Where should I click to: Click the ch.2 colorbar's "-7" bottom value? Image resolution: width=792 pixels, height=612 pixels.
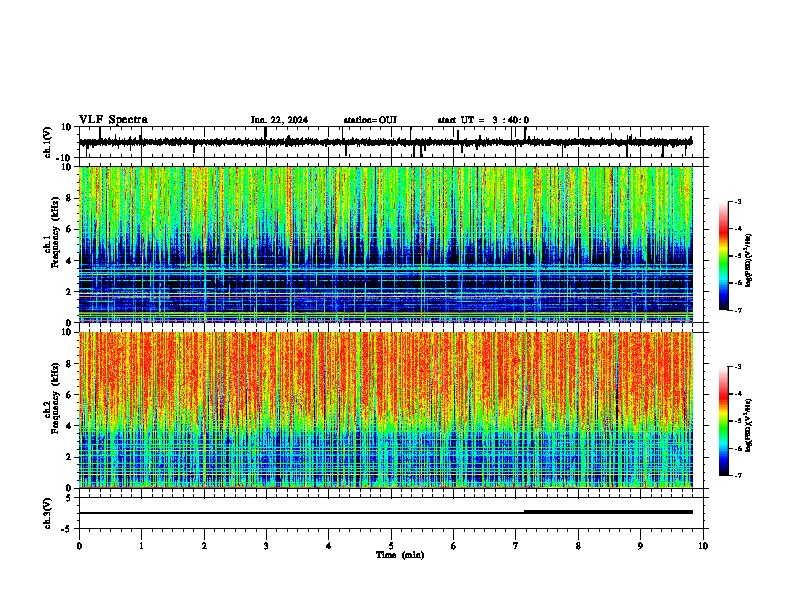(x=737, y=475)
